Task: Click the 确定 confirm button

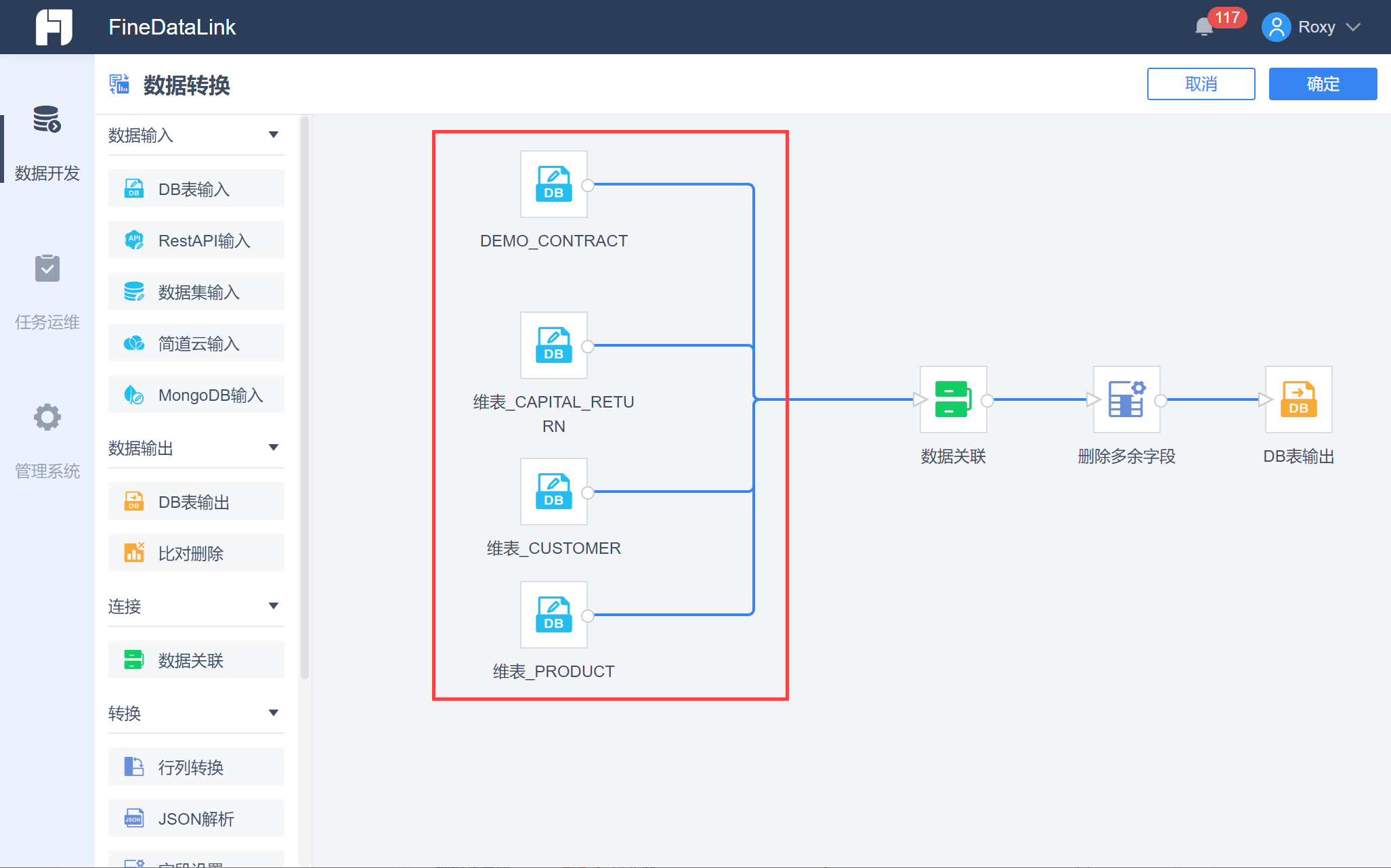Action: click(1322, 84)
